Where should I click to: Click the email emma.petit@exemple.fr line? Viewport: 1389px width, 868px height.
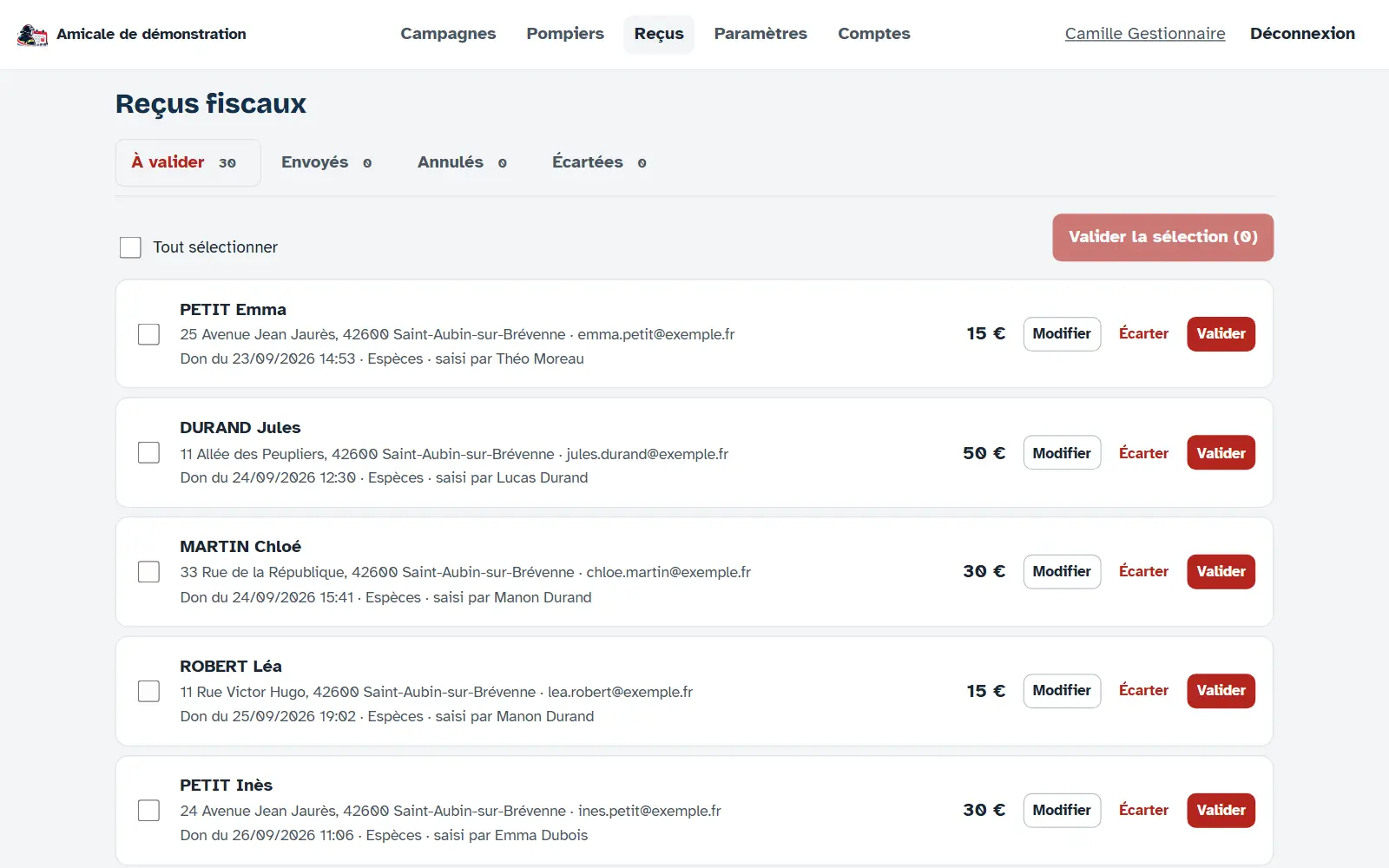pos(656,334)
